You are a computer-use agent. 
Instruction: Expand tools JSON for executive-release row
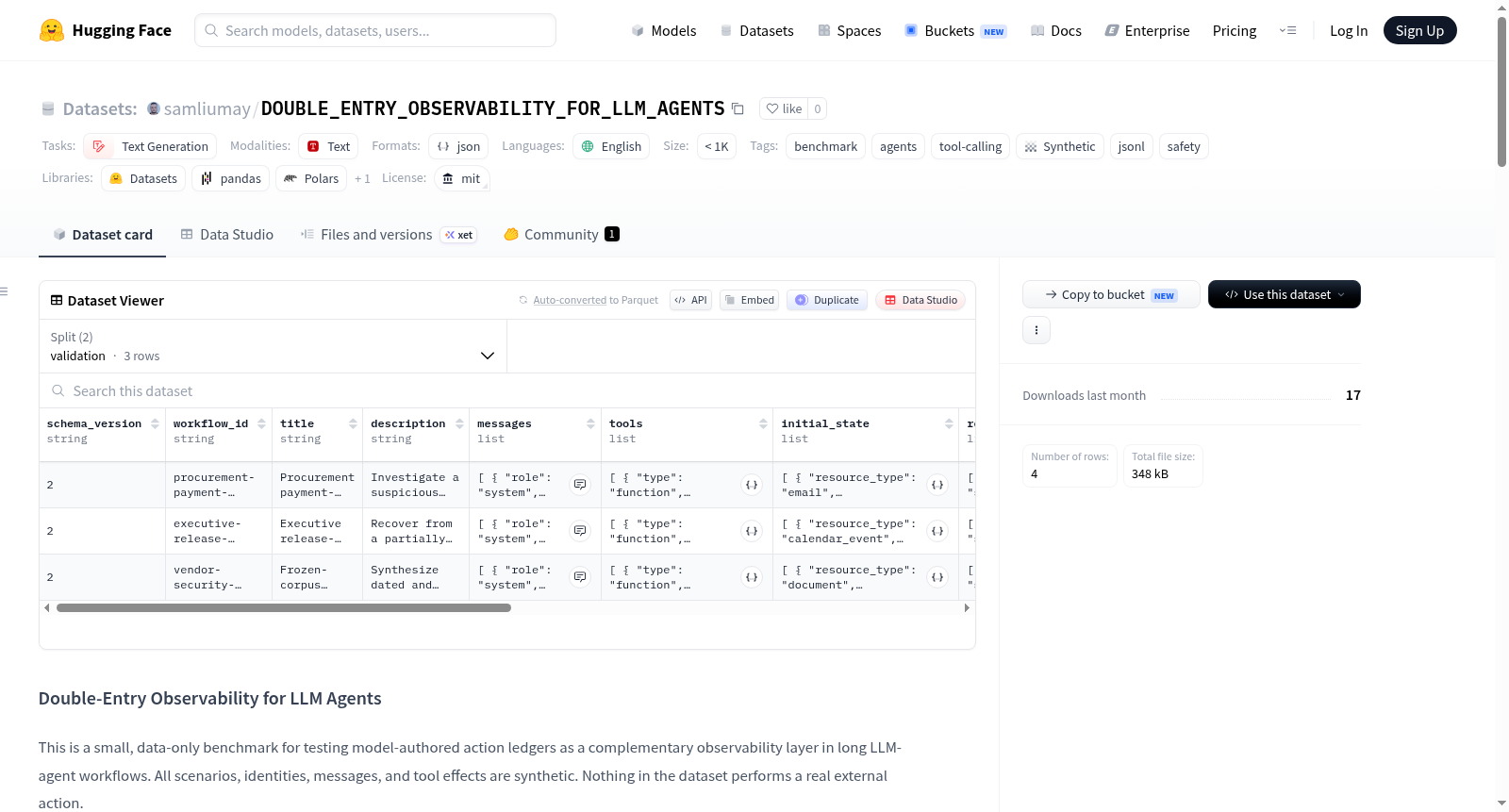pyautogui.click(x=752, y=531)
